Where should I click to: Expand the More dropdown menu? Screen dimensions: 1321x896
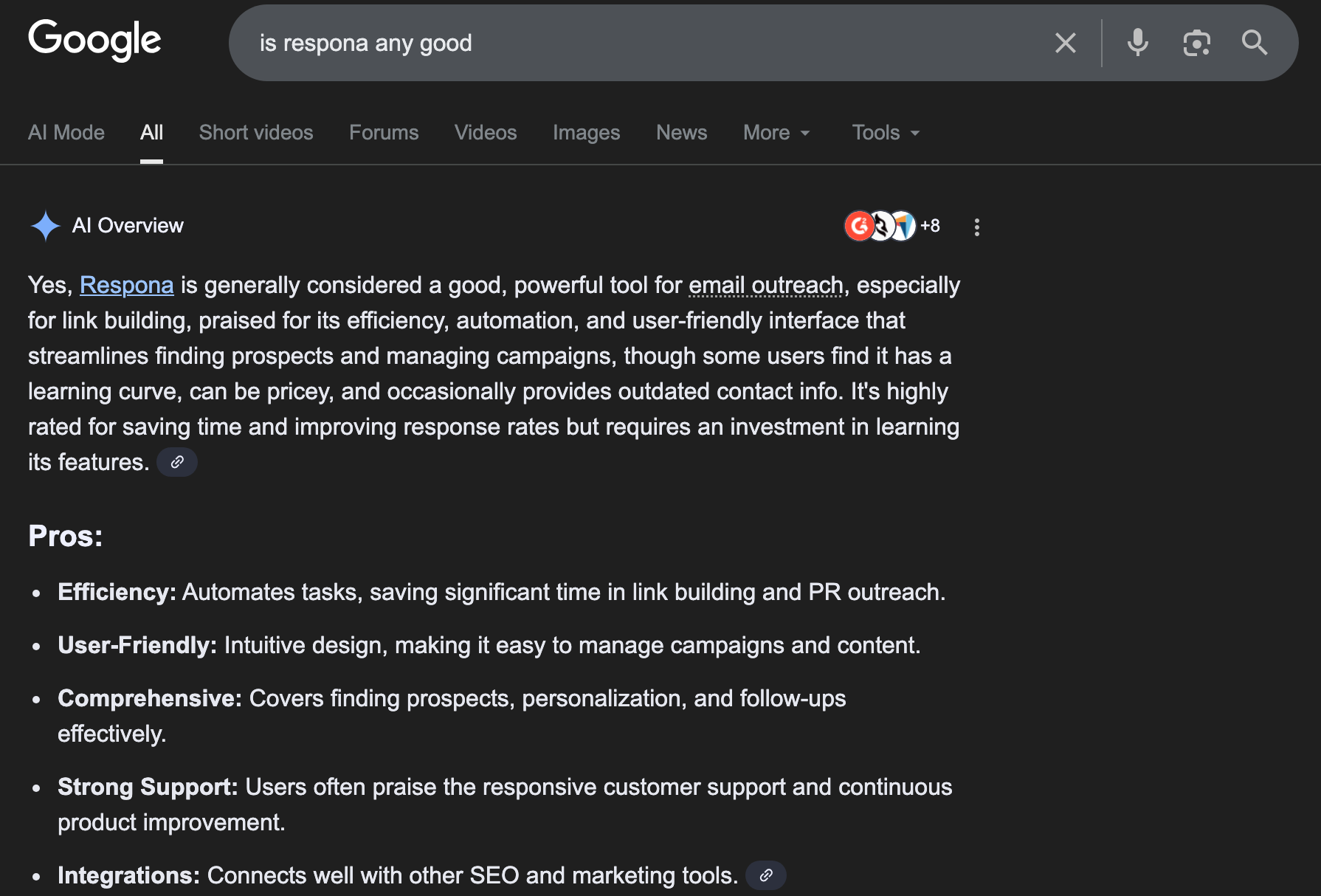776,133
